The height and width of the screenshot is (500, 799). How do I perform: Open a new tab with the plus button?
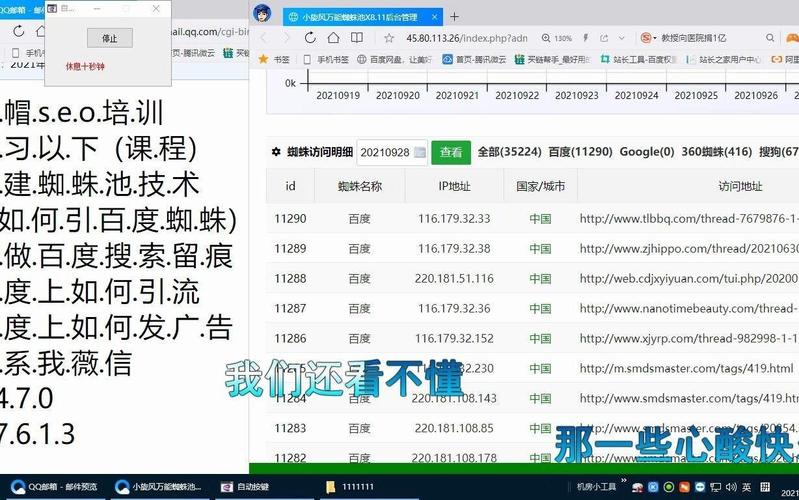click(454, 17)
